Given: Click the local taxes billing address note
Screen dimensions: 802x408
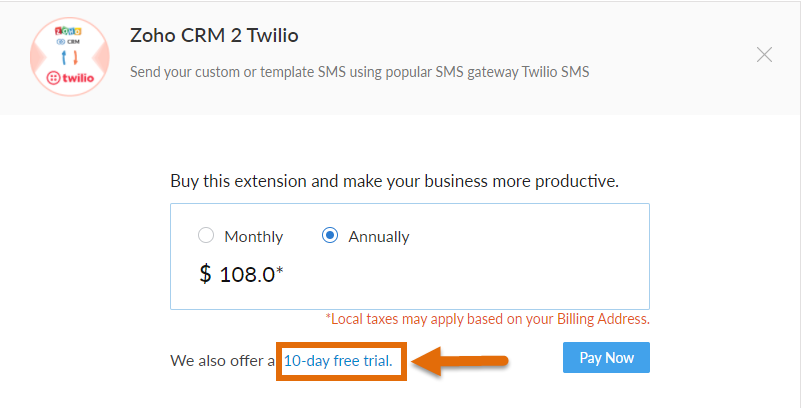Looking at the screenshot, I should pos(487,319).
